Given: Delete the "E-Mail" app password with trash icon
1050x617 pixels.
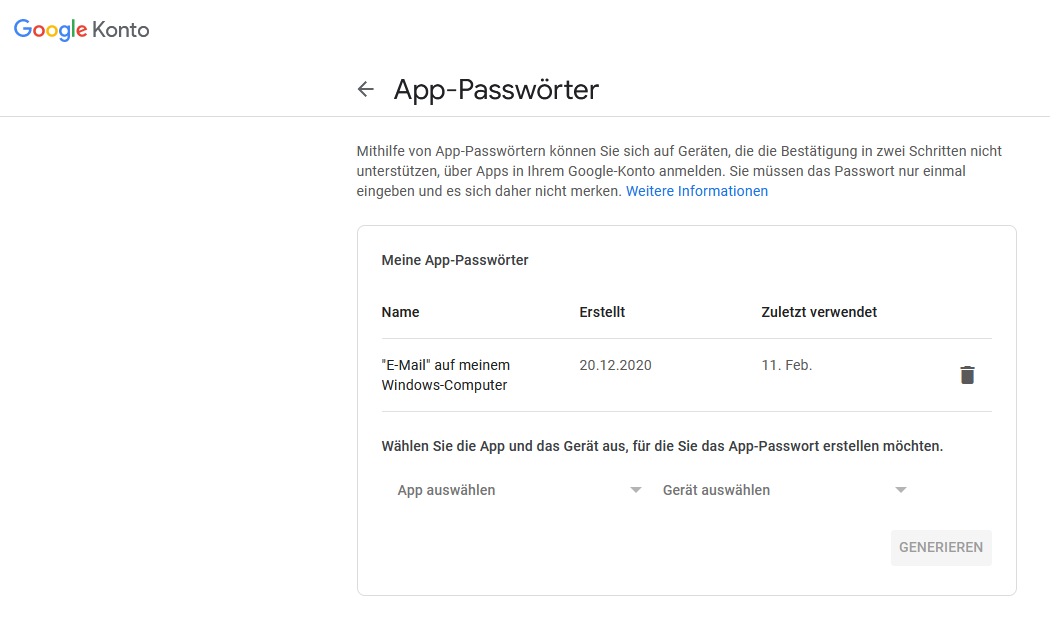Looking at the screenshot, I should pyautogui.click(x=967, y=375).
